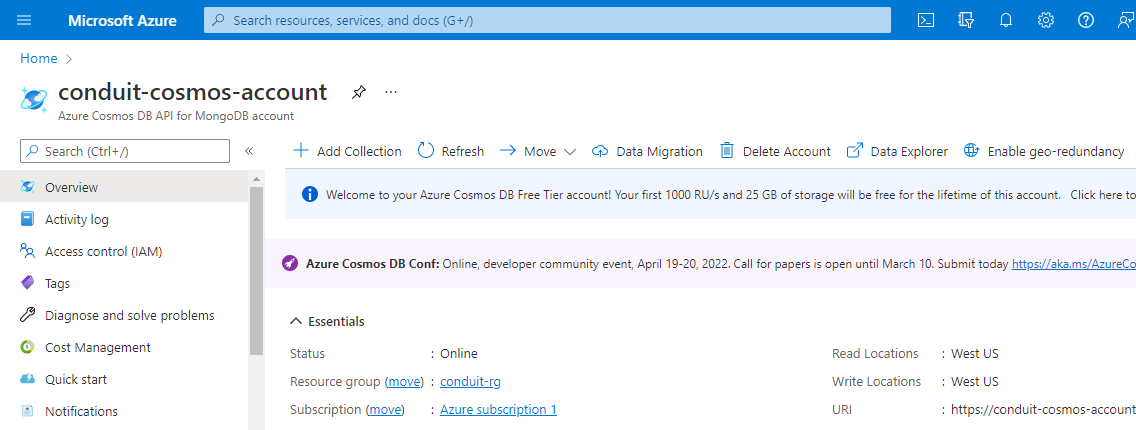
Task: Click the West US Read Locations value
Action: [x=974, y=354]
